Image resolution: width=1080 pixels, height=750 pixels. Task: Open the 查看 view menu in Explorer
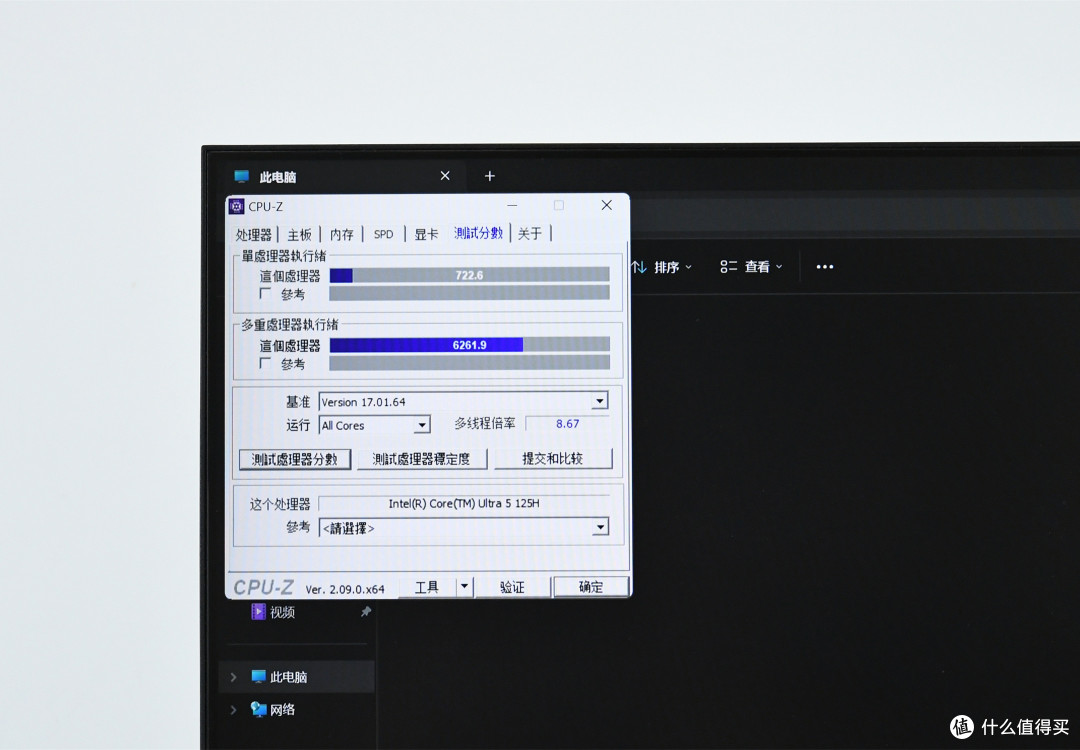[751, 267]
